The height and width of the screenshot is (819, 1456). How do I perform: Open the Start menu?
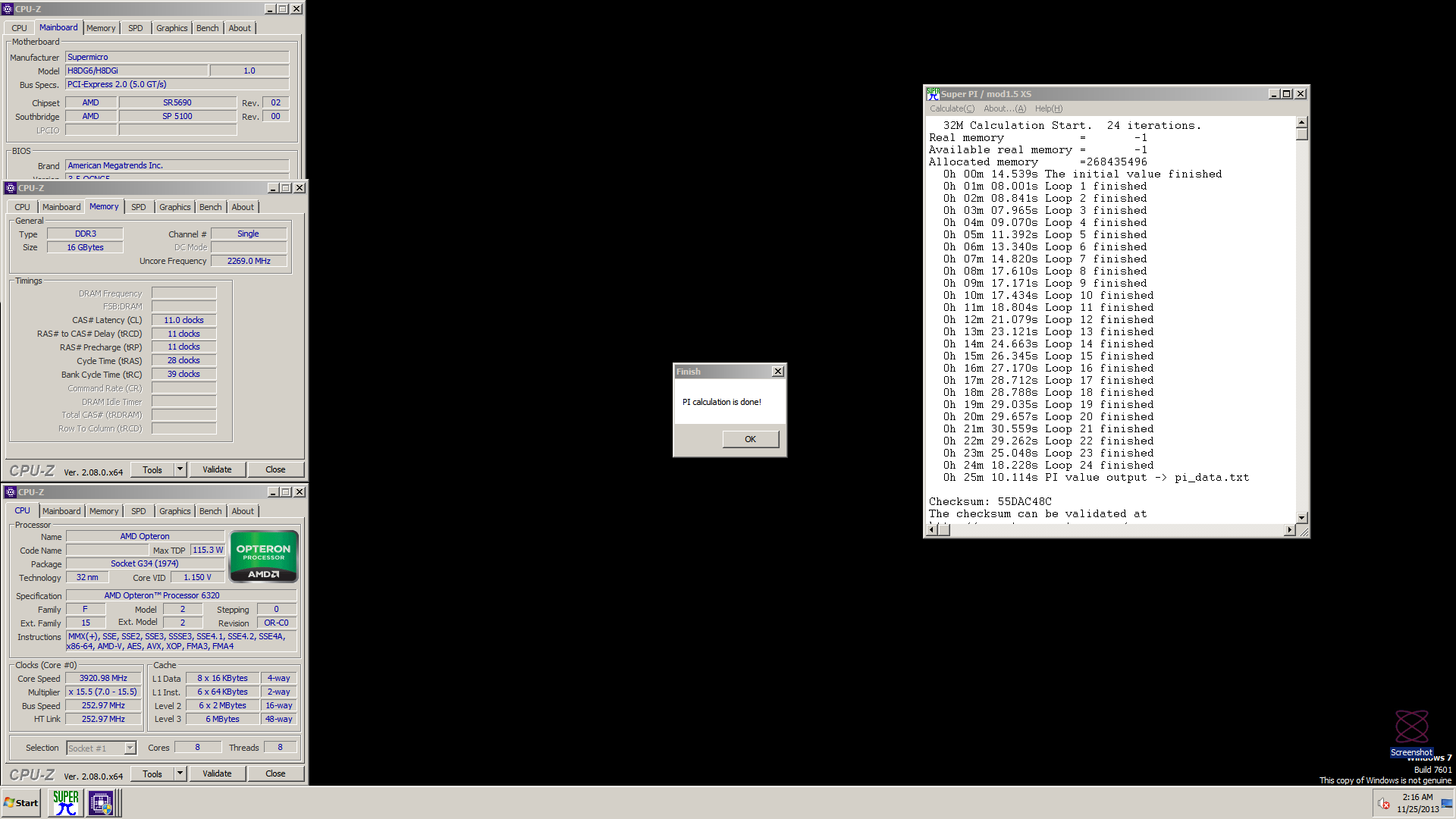[x=21, y=803]
